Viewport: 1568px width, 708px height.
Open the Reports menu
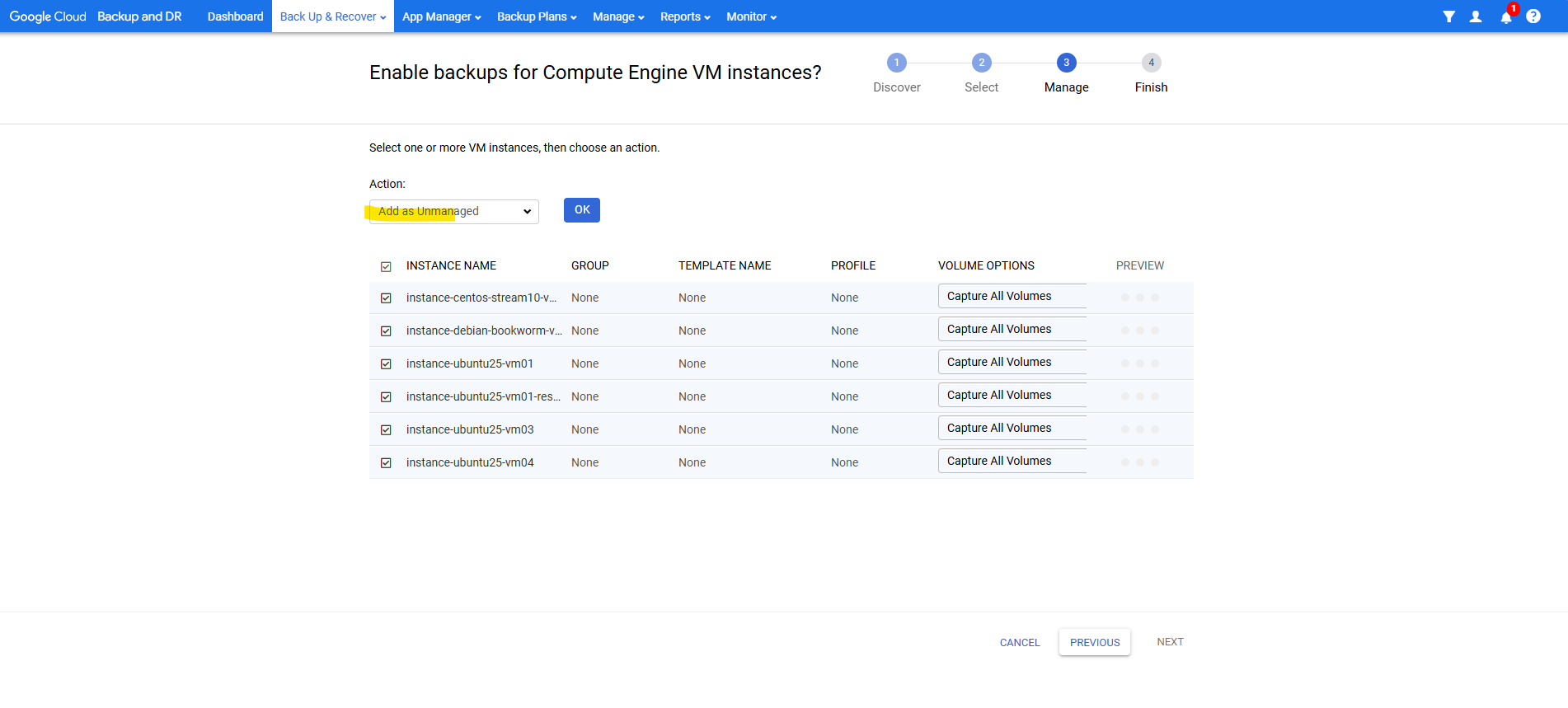click(684, 16)
